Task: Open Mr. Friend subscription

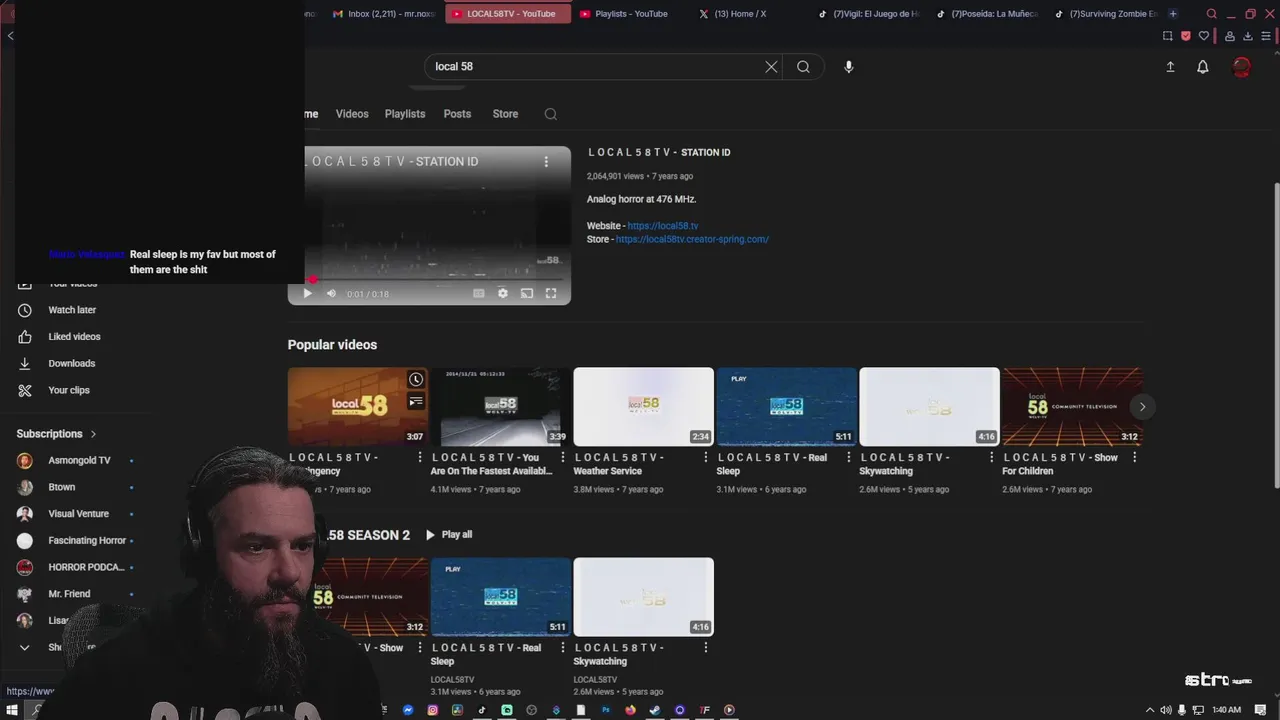Action: [x=69, y=594]
